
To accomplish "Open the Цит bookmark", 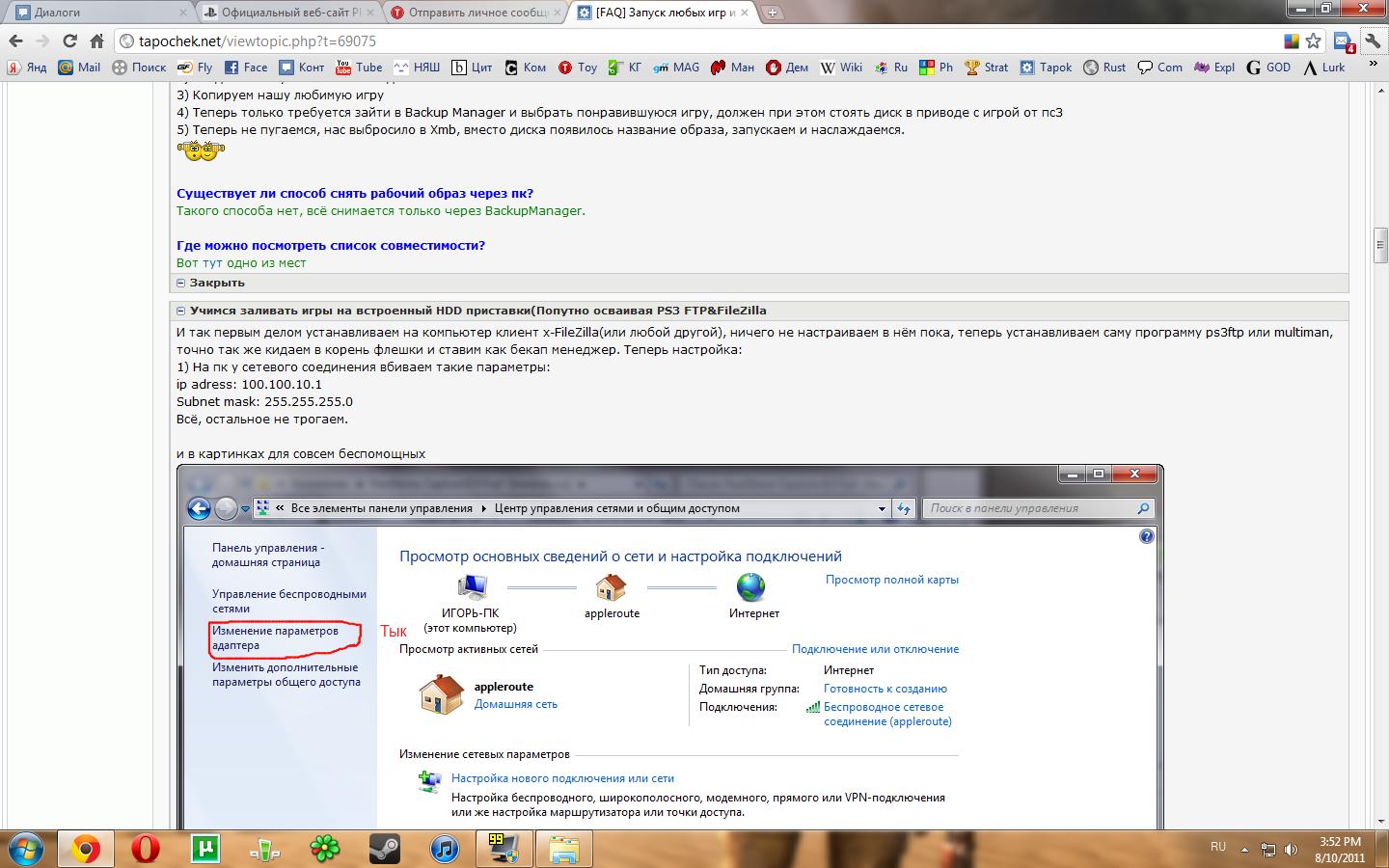I will [x=473, y=68].
